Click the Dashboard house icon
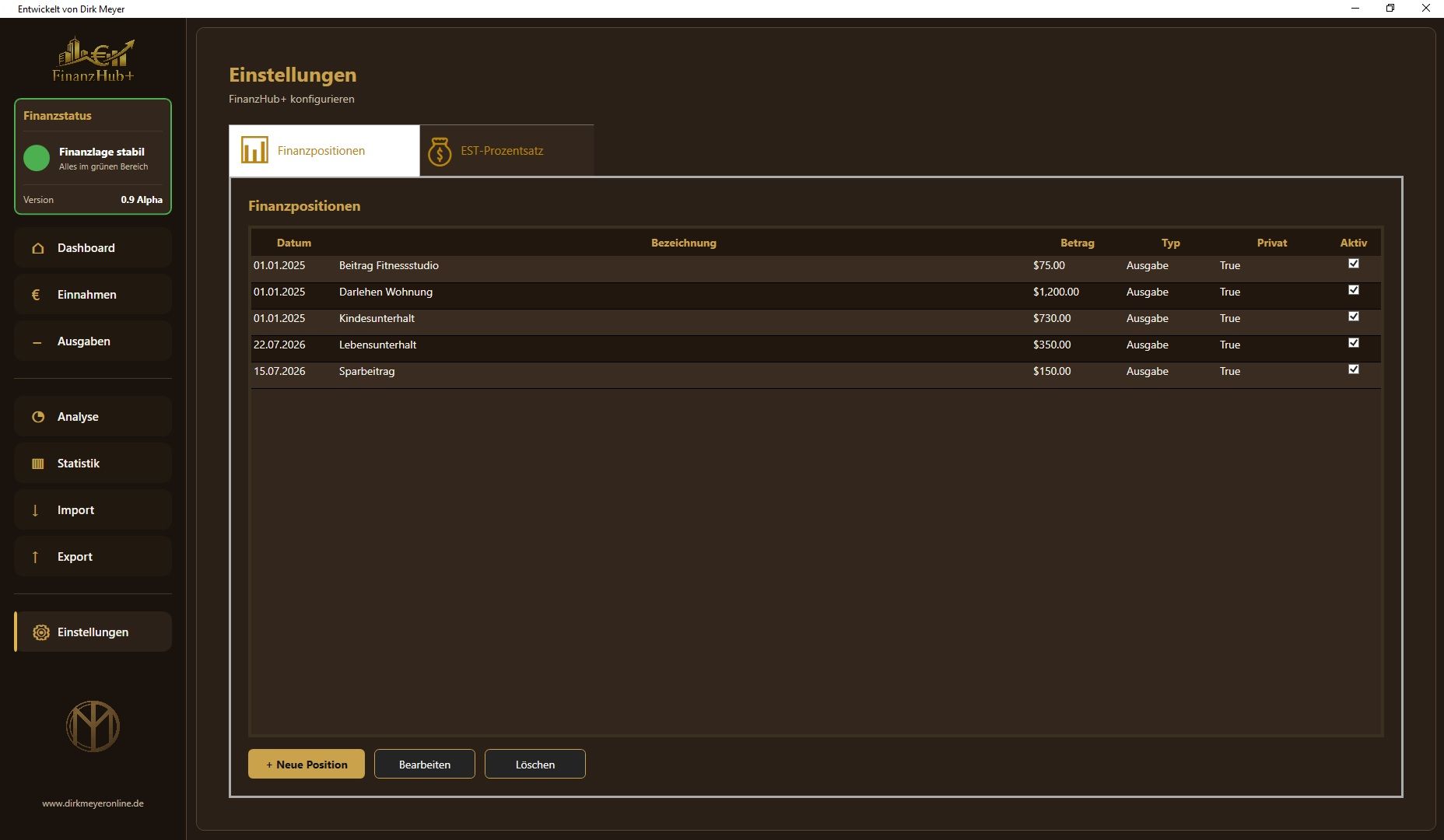Viewport: 1444px width, 840px height. [x=37, y=248]
